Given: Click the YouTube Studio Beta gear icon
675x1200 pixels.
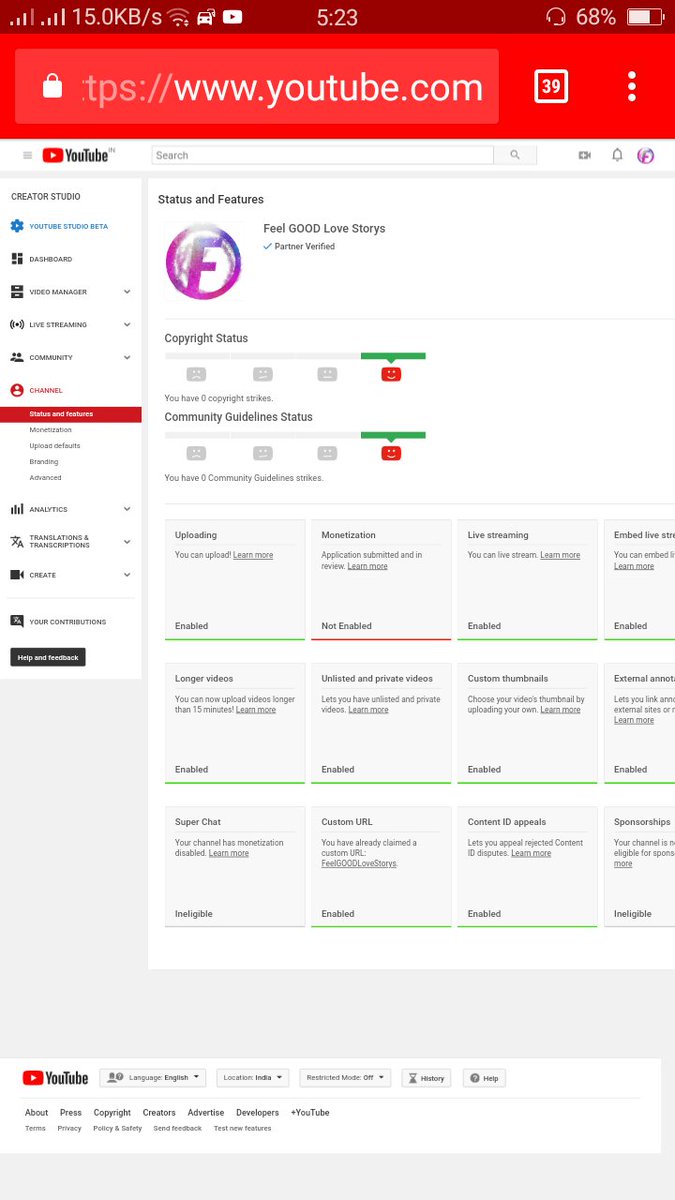Looking at the screenshot, I should tap(17, 226).
